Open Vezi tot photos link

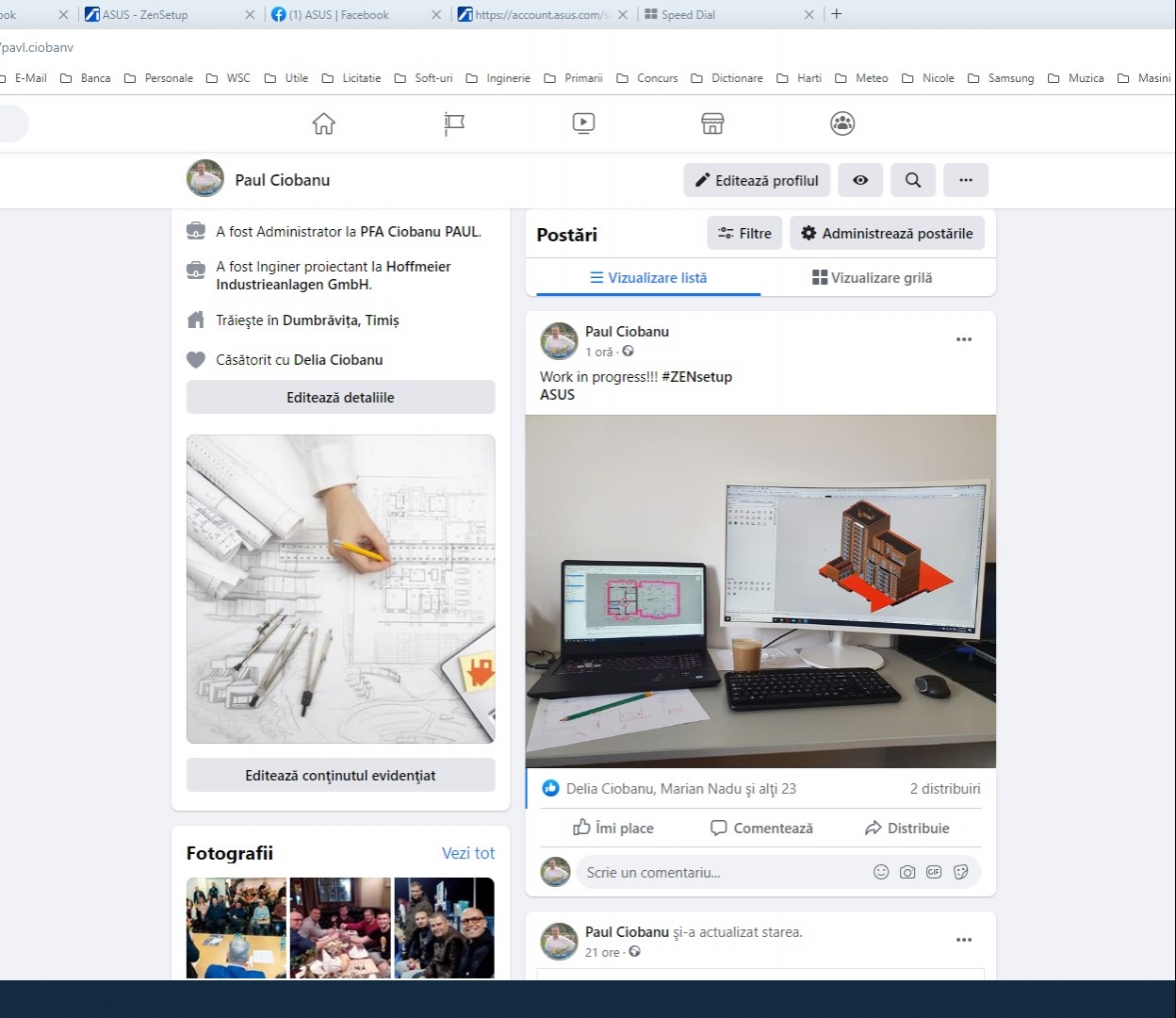(x=467, y=853)
